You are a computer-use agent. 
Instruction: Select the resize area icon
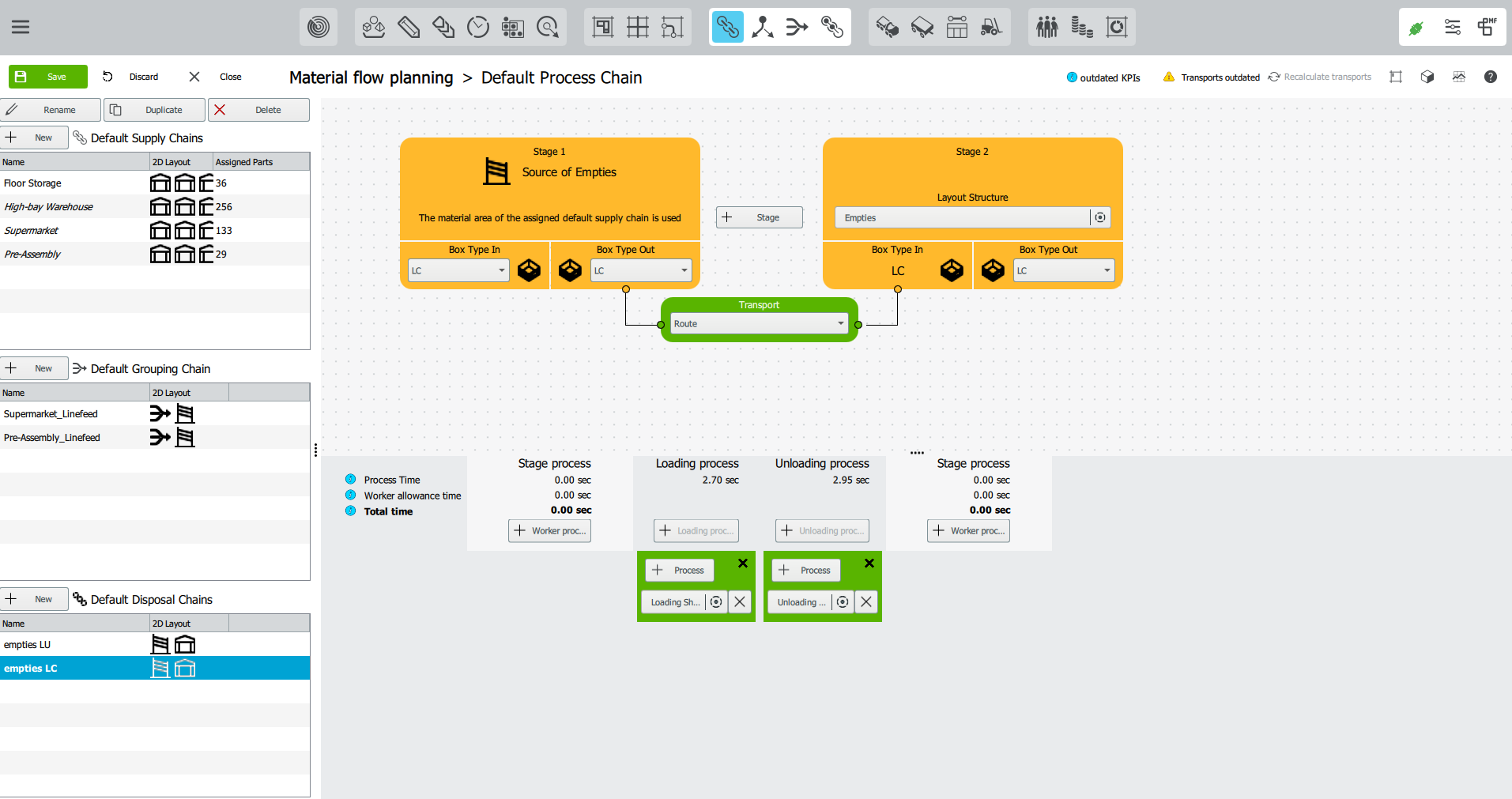pyautogui.click(x=673, y=28)
